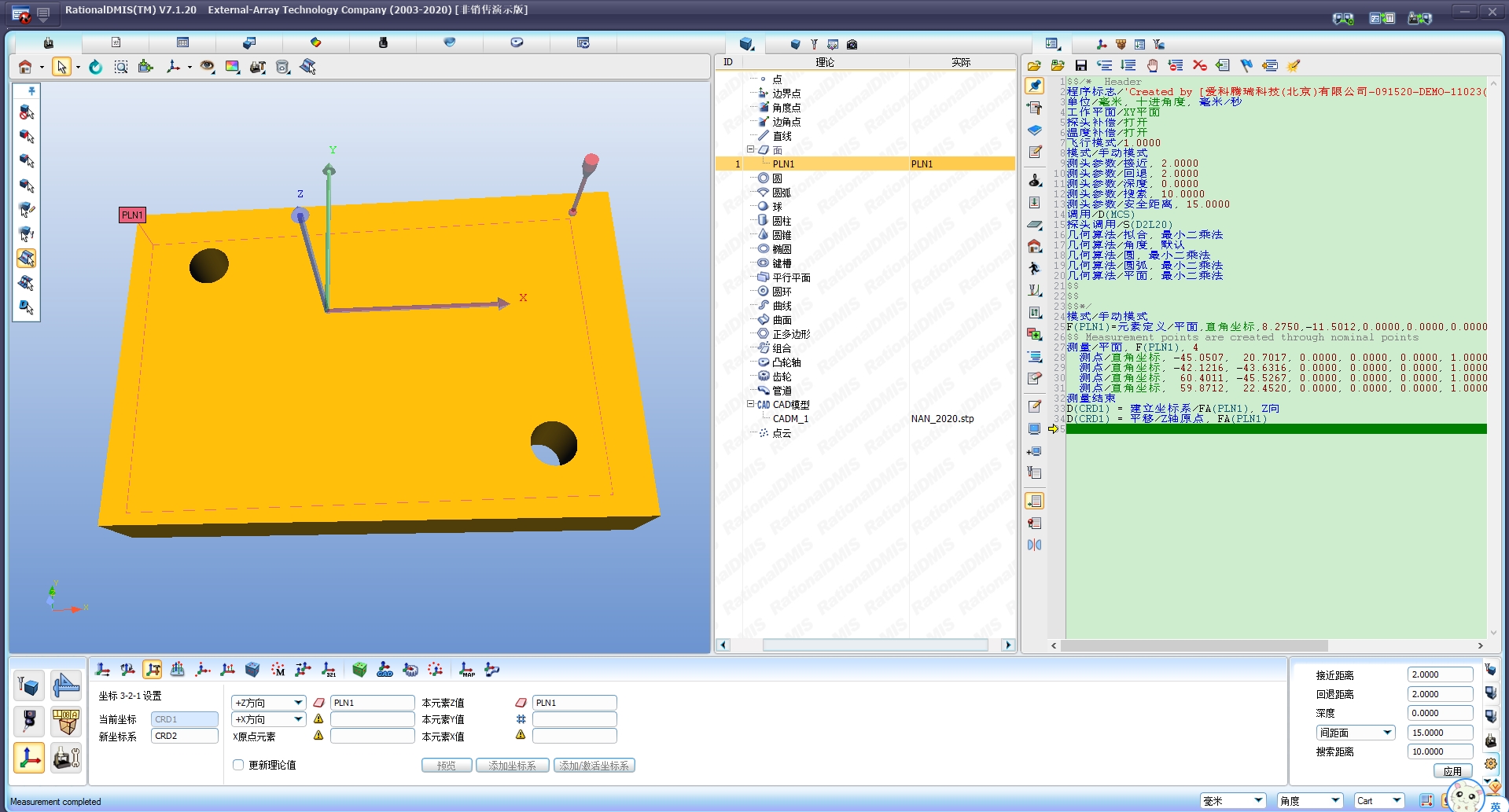The image size is (1509, 812).
Task: Toggle the no-selection filter icon
Action: pos(27,112)
